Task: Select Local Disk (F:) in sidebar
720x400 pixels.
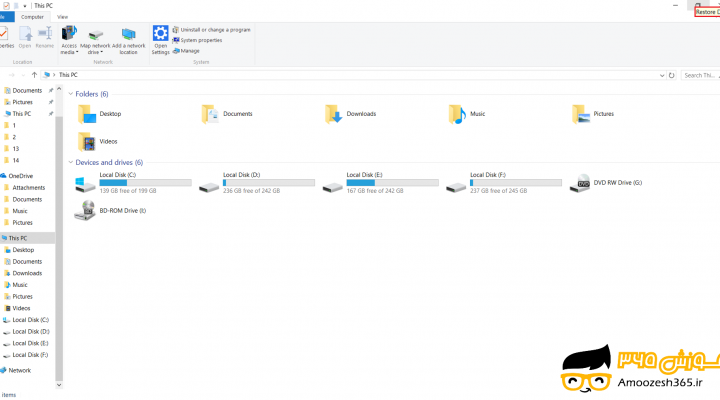Action: tap(30, 355)
